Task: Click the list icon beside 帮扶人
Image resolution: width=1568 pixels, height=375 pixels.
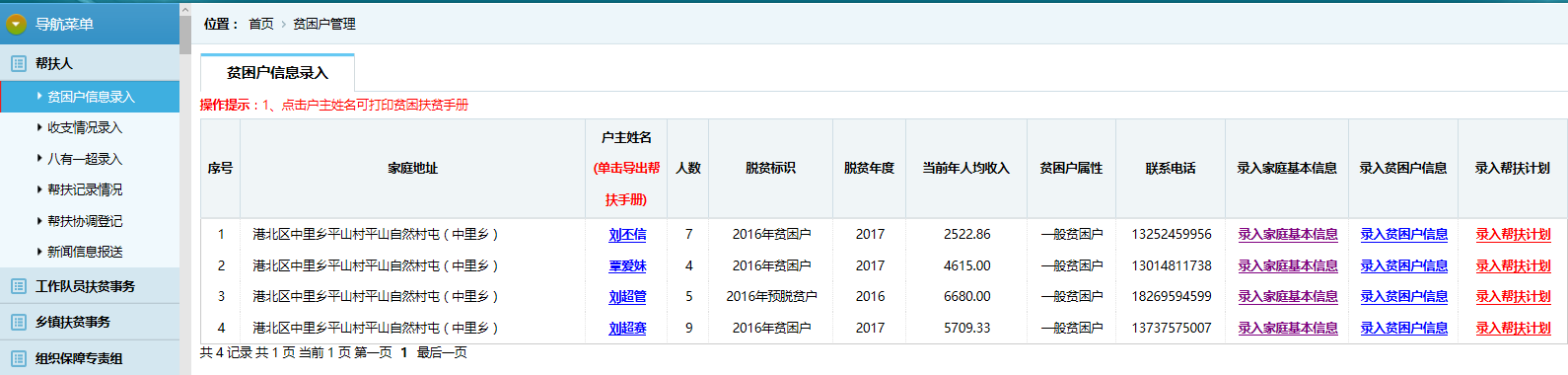Action: 19,63
